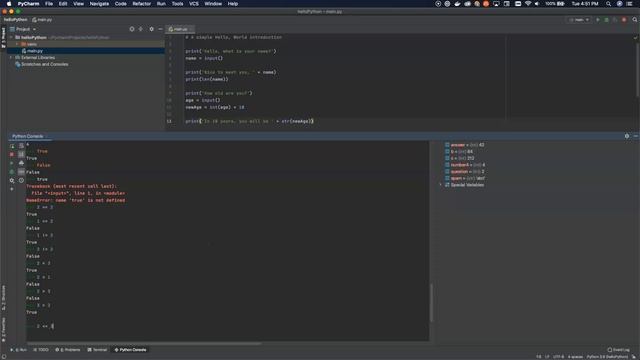Click expand all icon in Project panel header
Image resolution: width=640 pixels, height=360 pixels.
[141, 29]
